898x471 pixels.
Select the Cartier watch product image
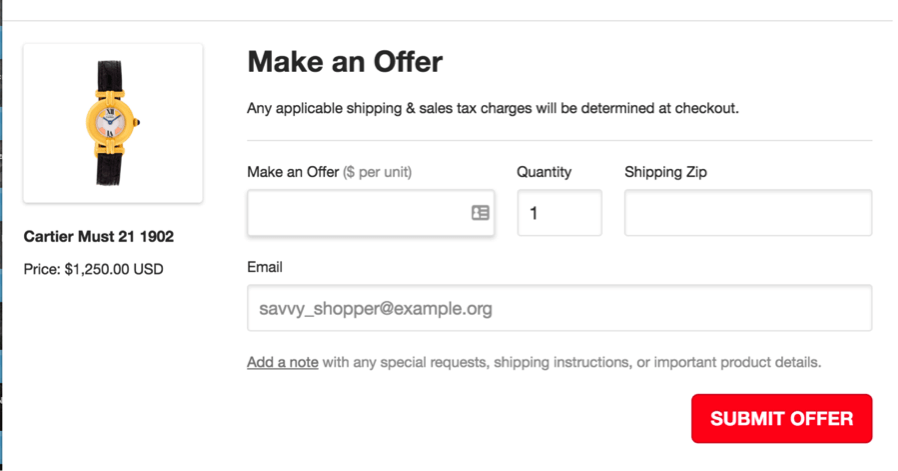point(113,123)
